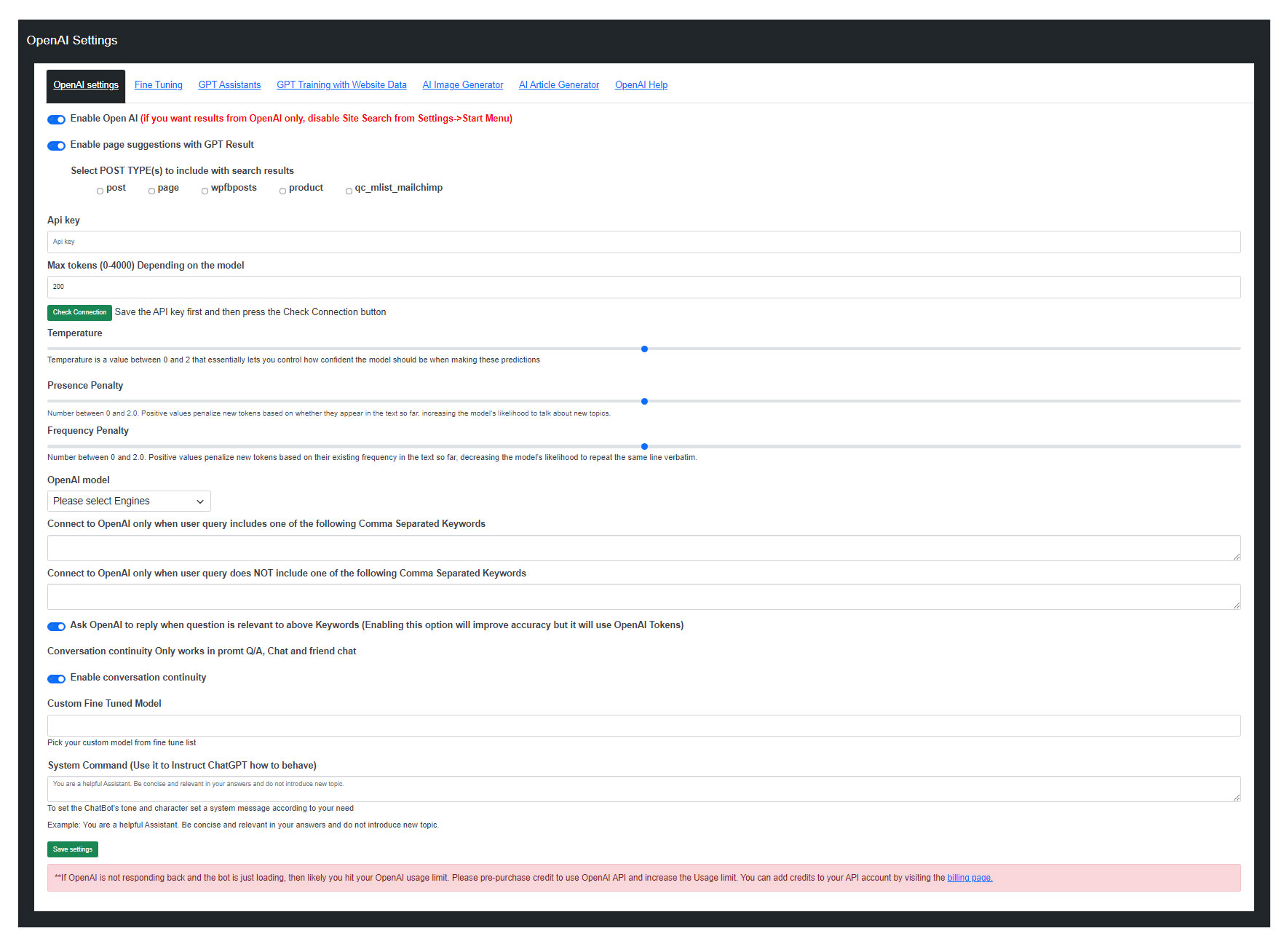The height and width of the screenshot is (952, 1284).
Task: Focus the Api key input field
Action: point(643,242)
